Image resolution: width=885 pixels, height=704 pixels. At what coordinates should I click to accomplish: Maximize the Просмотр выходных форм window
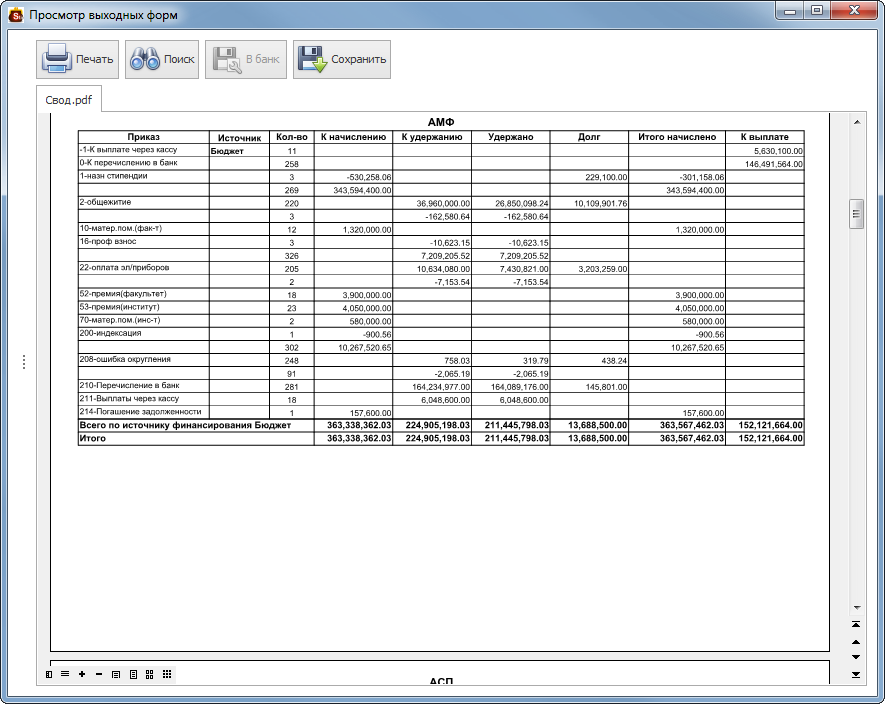(817, 11)
